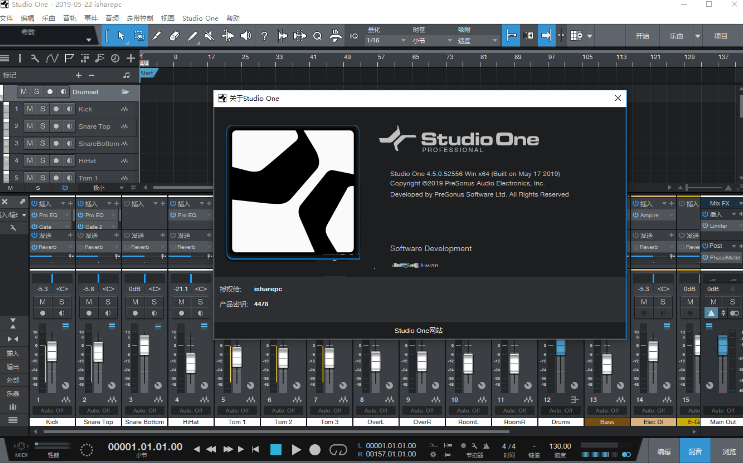Open the Quantize 1/16 dropdown
The height and width of the screenshot is (463, 743).
[383, 41]
